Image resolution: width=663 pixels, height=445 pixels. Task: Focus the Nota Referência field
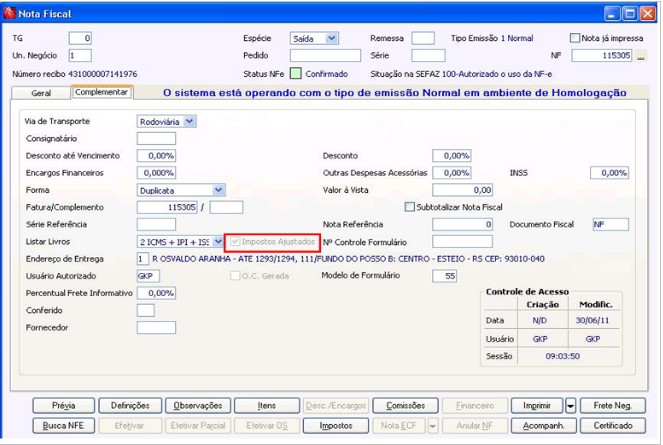pyautogui.click(x=463, y=224)
